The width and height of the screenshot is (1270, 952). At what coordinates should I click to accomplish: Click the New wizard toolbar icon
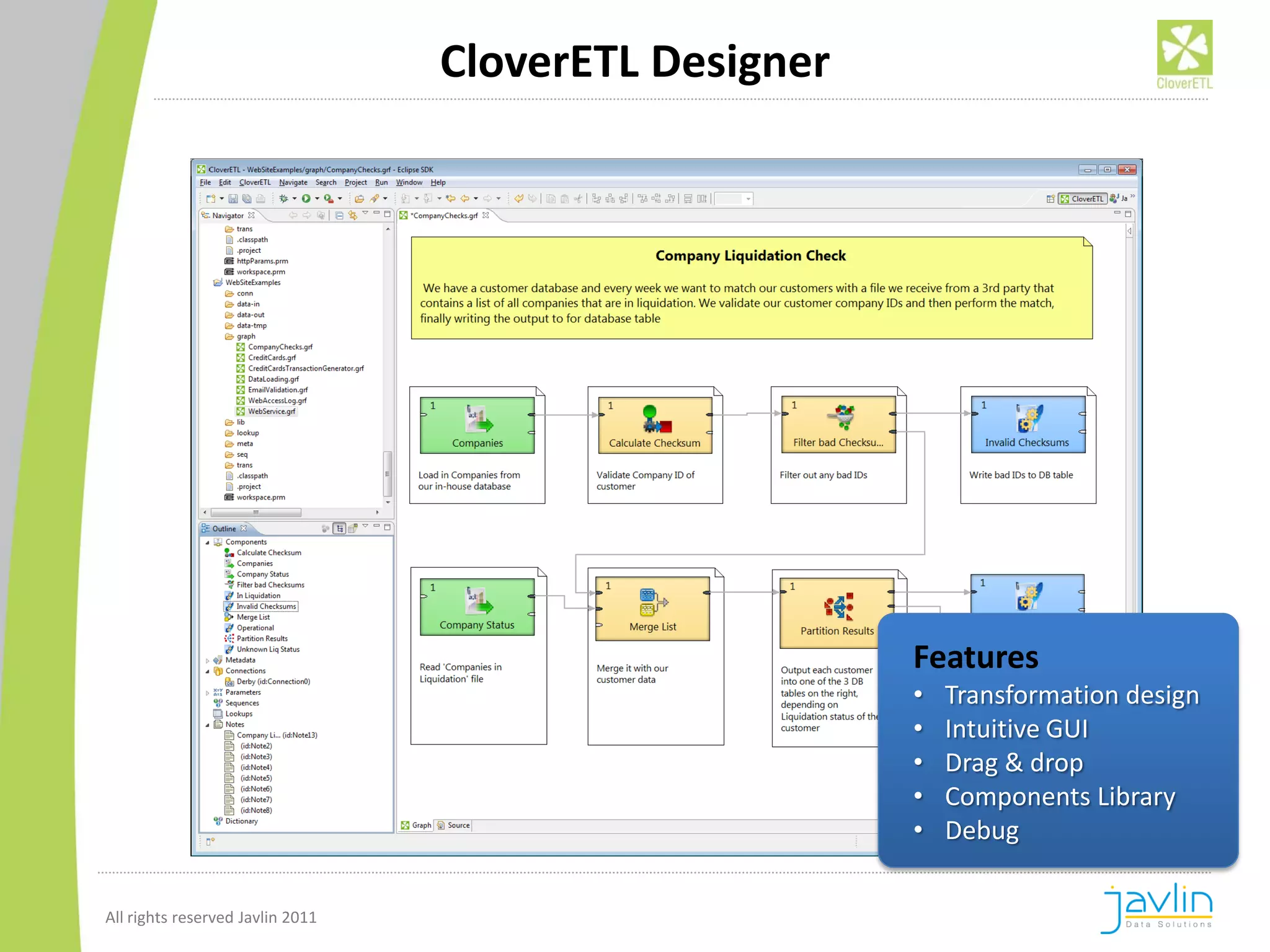tap(211, 199)
